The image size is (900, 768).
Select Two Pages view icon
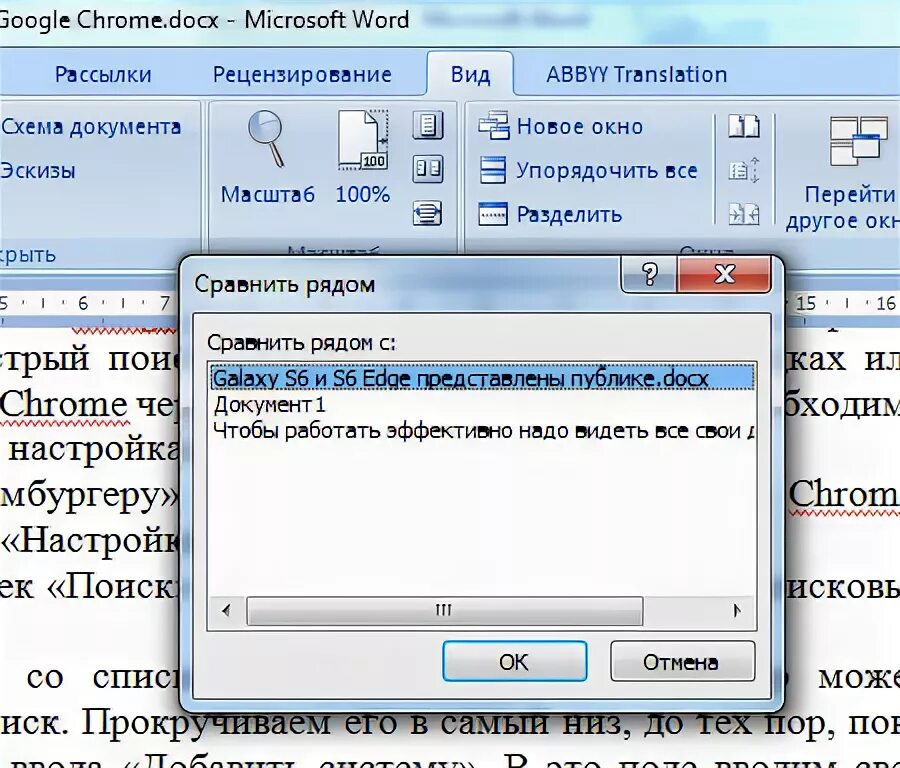[428, 169]
